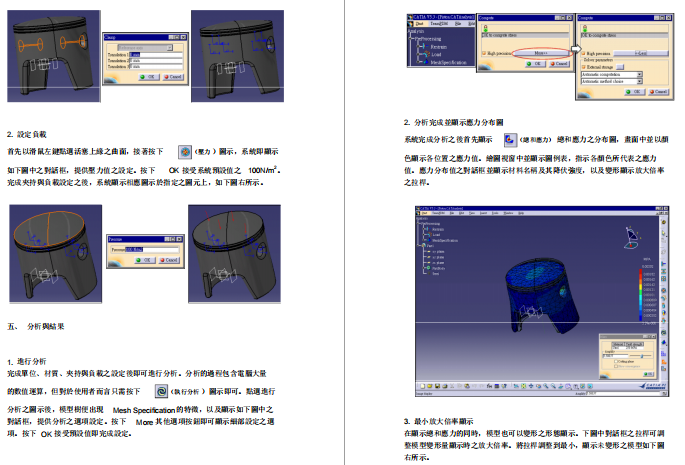Click the Translation 1 input field
The height and width of the screenshot is (465, 685).
[156, 55]
